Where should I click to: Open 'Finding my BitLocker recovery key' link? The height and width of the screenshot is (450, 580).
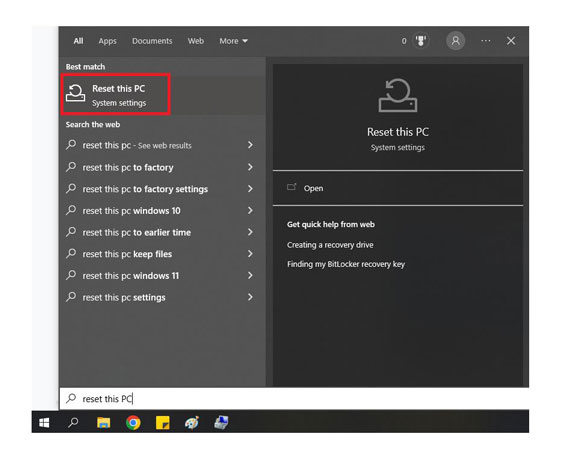346,264
